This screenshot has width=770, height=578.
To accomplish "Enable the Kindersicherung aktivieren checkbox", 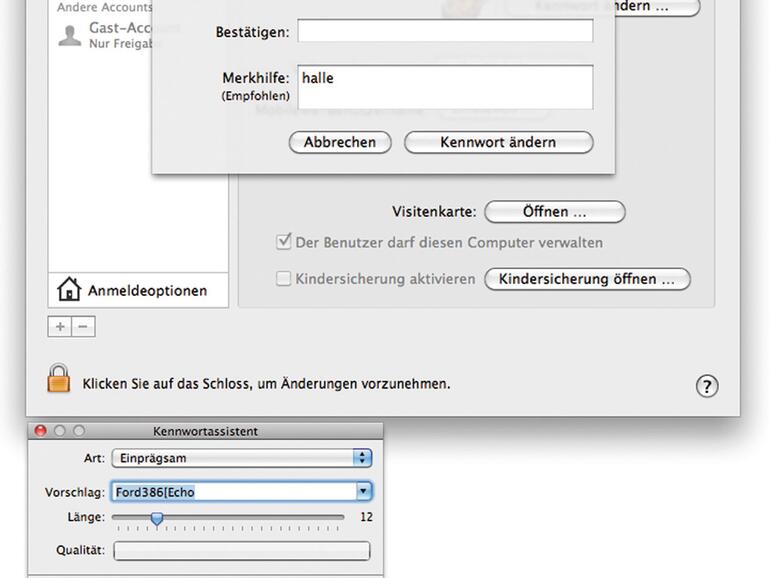I will pyautogui.click(x=283, y=278).
